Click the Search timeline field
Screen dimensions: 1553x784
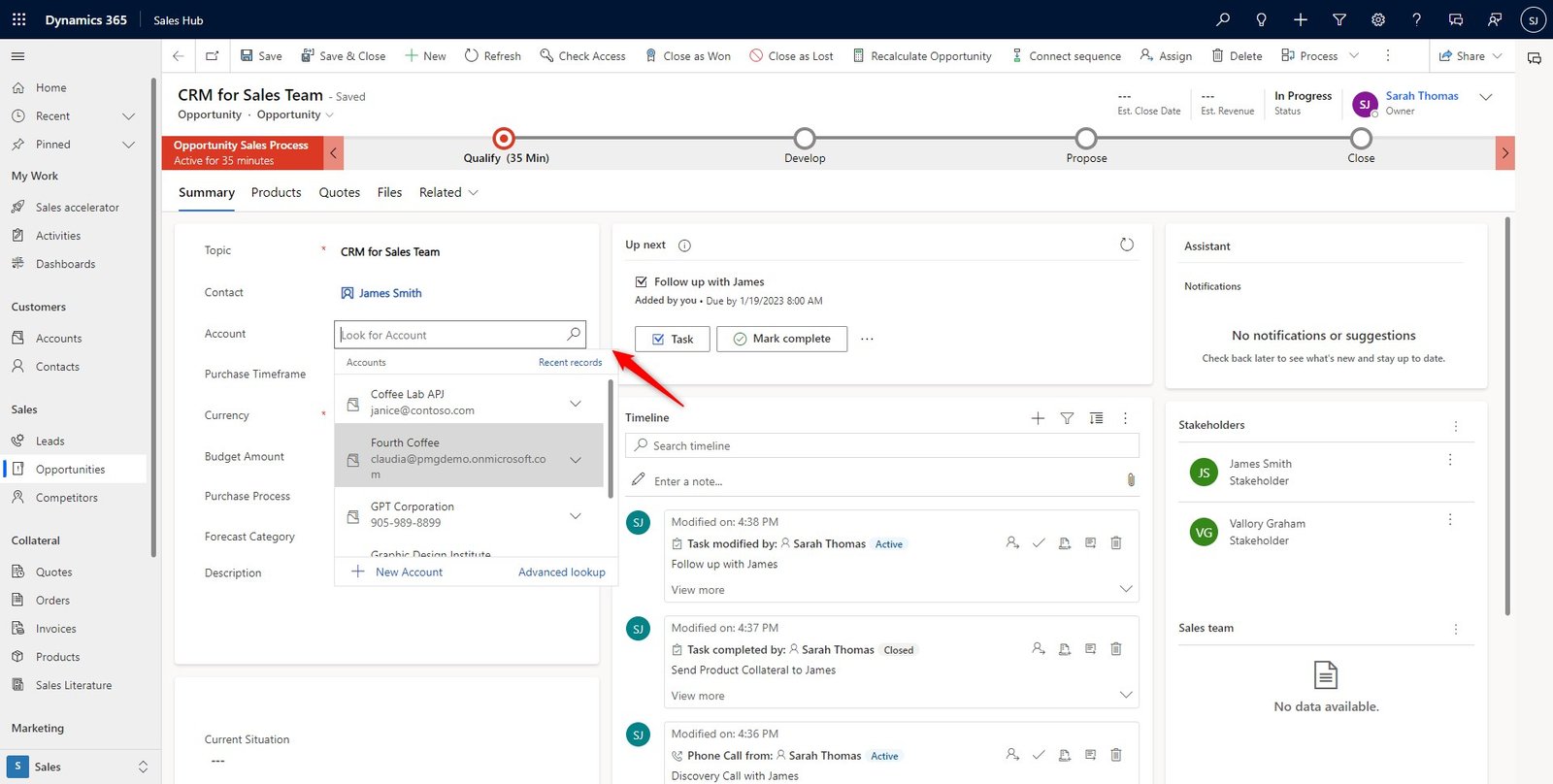pyautogui.click(x=882, y=445)
